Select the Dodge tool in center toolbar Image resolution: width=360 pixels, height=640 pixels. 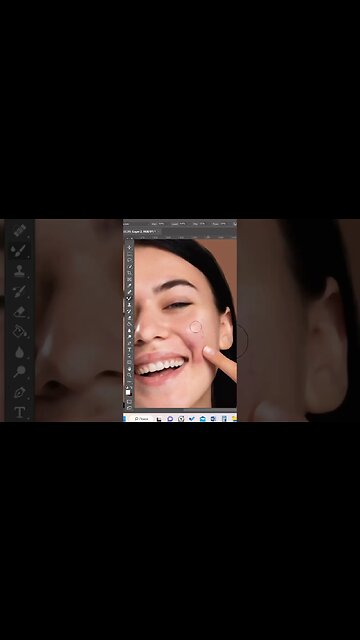(129, 336)
